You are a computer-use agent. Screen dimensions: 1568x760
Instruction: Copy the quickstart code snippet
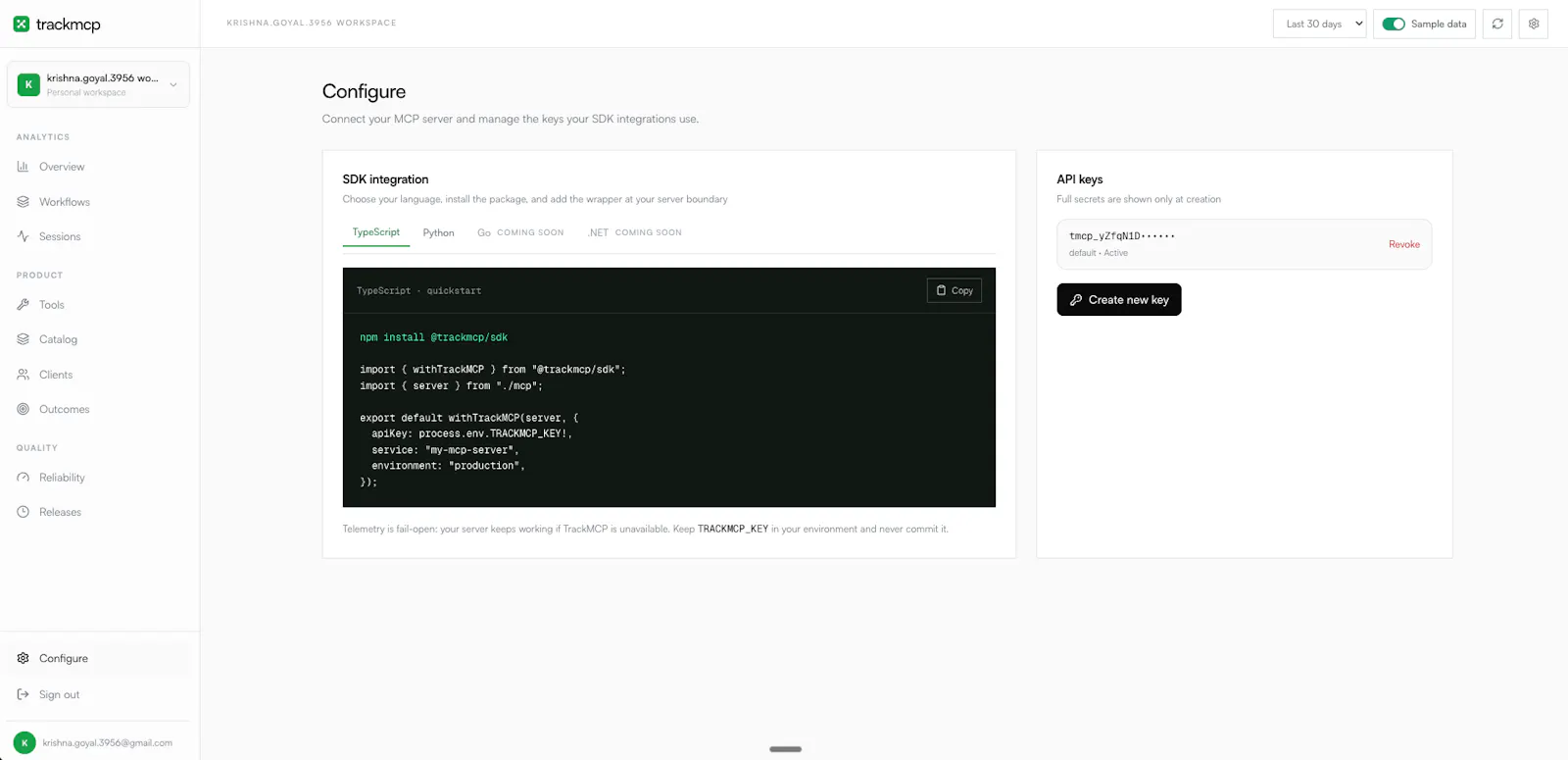(x=955, y=290)
